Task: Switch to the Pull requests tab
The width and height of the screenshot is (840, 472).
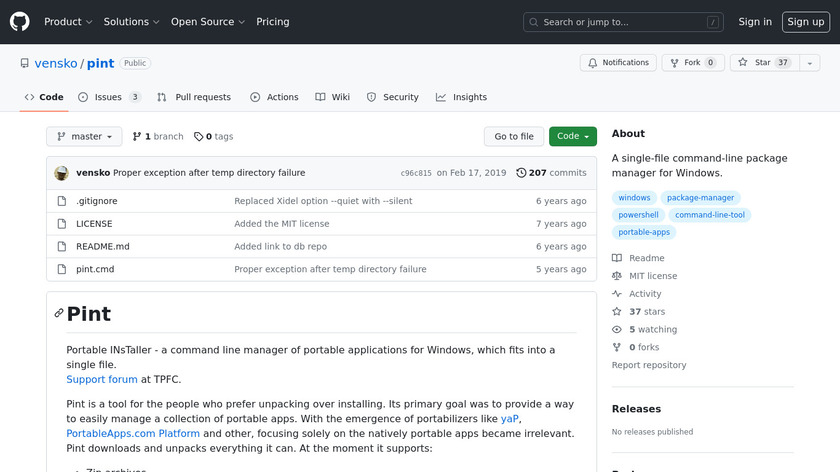Action: pyautogui.click(x=194, y=97)
